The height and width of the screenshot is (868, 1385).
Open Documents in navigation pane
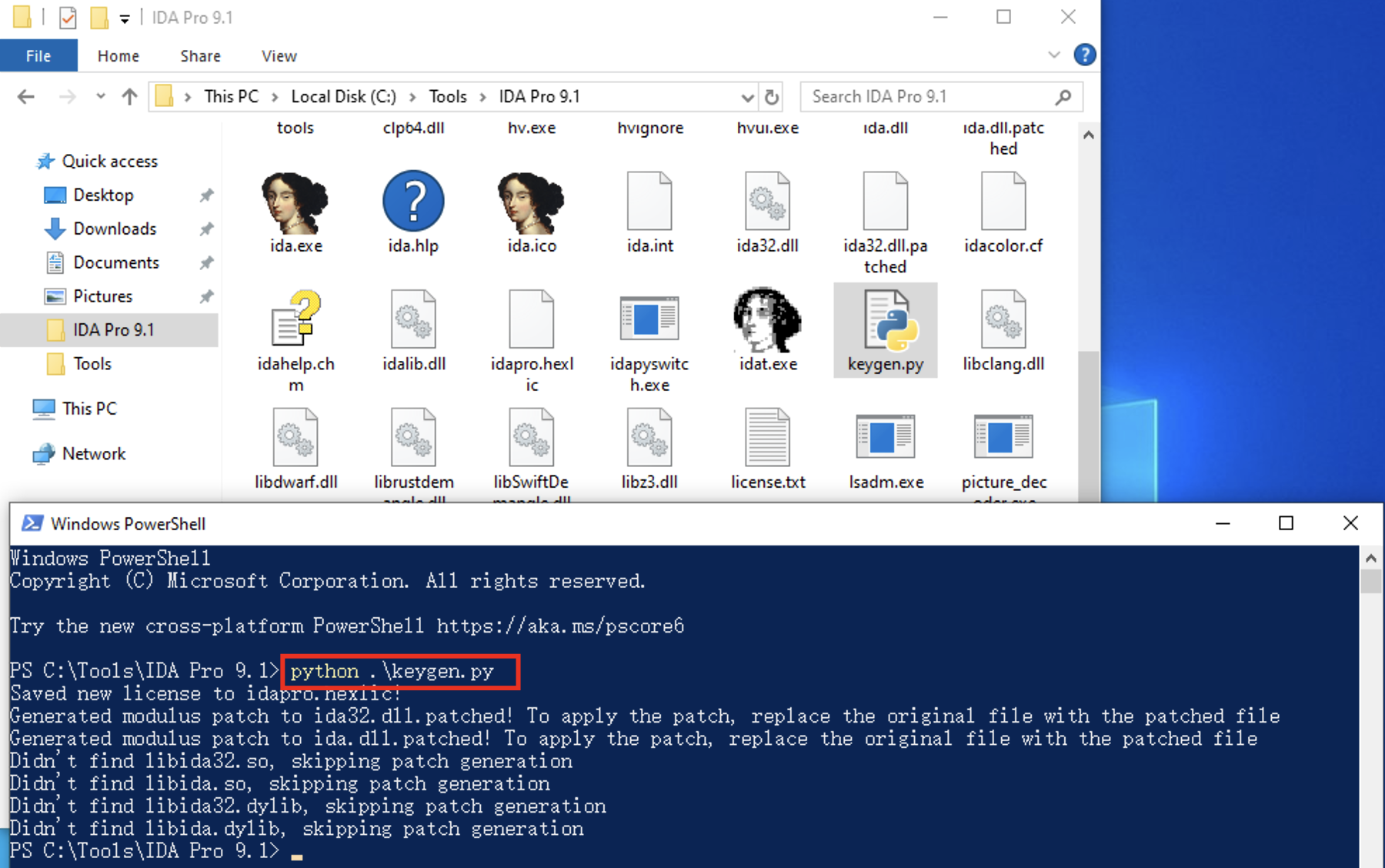(x=116, y=262)
